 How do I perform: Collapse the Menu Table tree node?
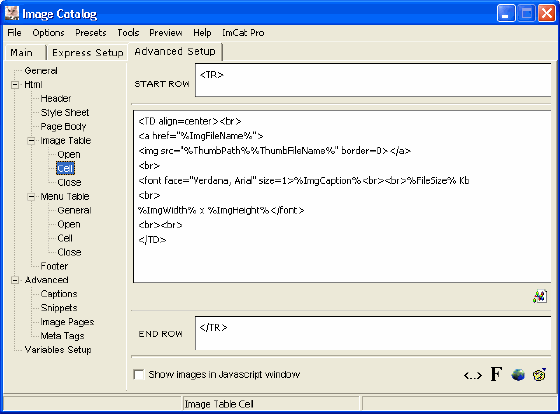pyautogui.click(x=31, y=196)
